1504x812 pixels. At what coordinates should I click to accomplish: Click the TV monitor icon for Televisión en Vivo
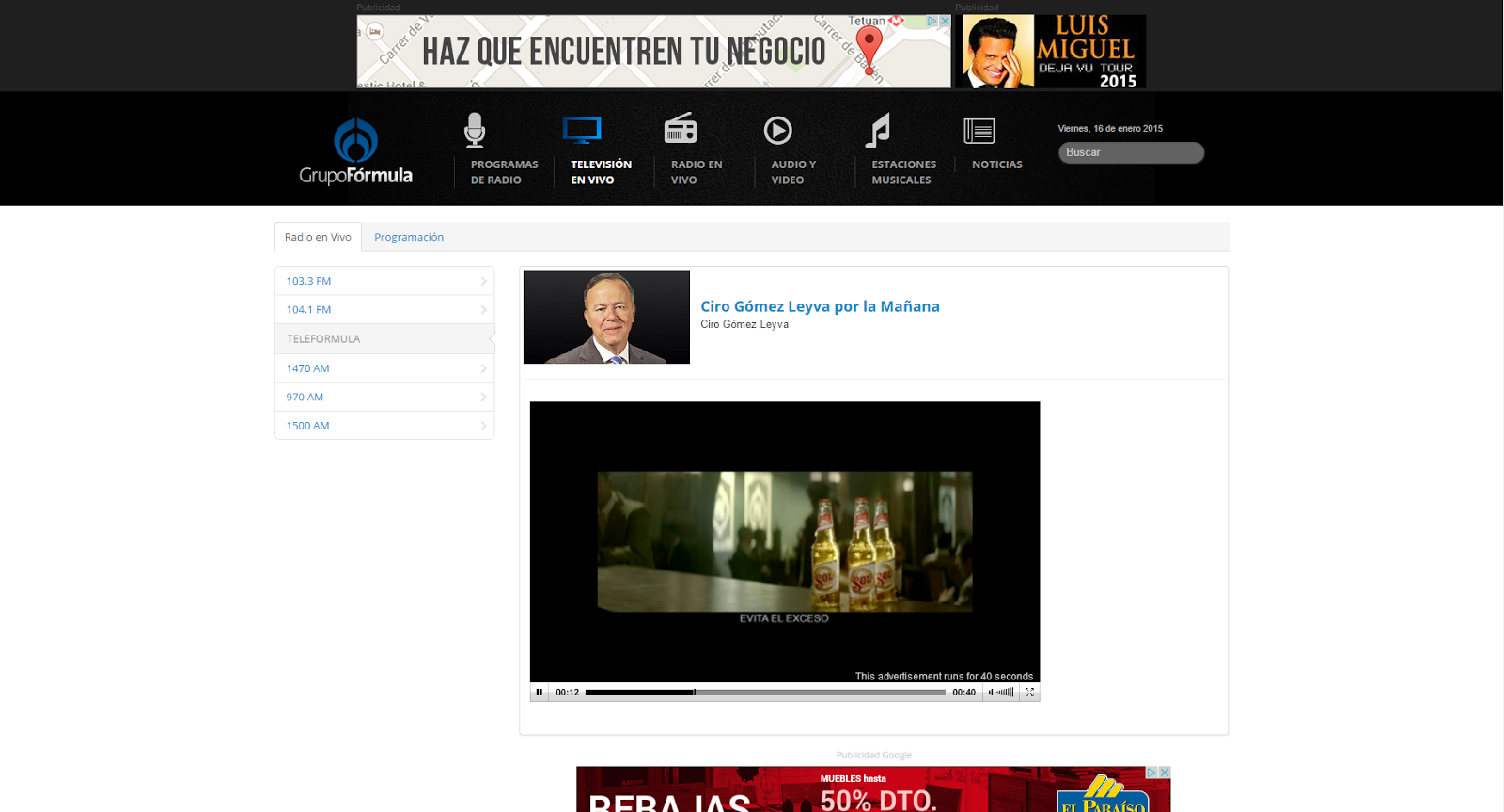(x=582, y=131)
